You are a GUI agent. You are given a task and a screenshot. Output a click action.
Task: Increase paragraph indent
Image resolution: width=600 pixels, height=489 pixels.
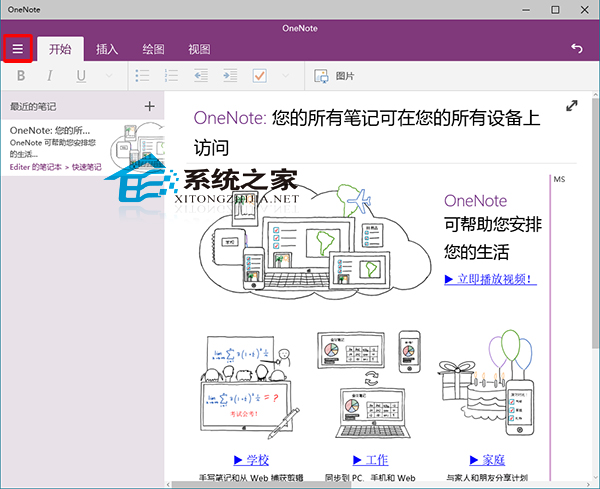click(230, 75)
